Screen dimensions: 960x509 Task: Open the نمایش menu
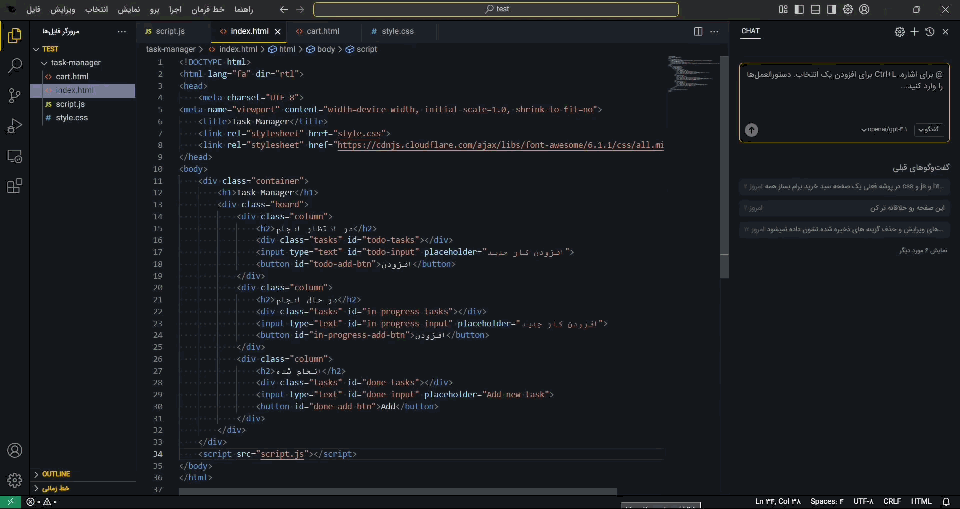[x=128, y=9]
